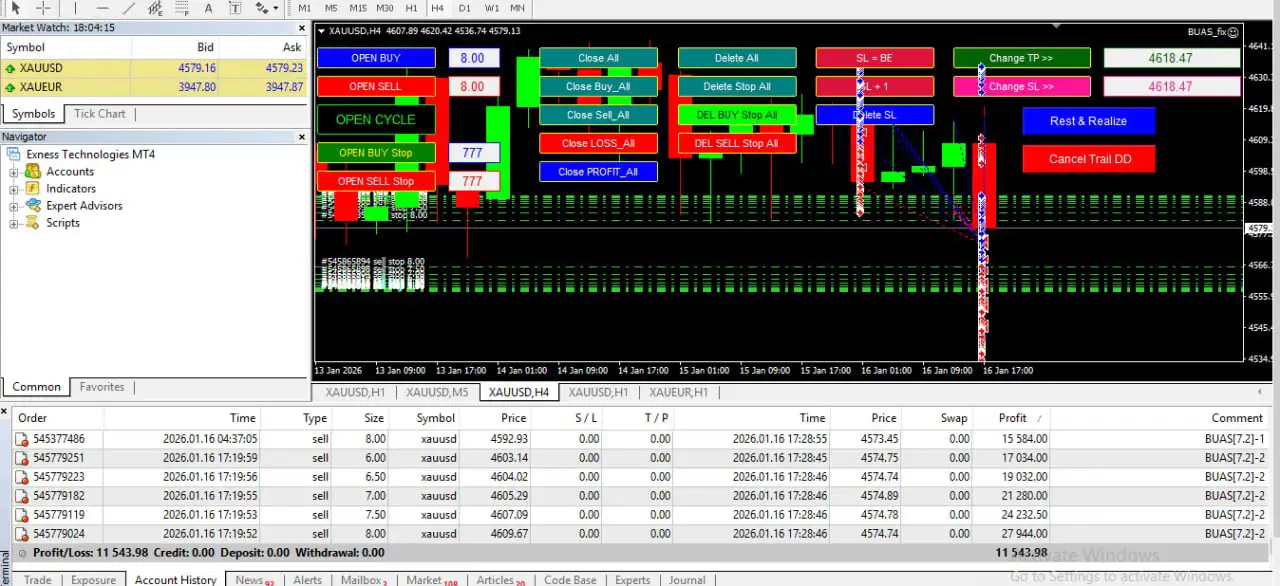Click the green OPEN BUY Stop button
Image resolution: width=1280 pixels, height=586 pixels.
[x=375, y=153]
